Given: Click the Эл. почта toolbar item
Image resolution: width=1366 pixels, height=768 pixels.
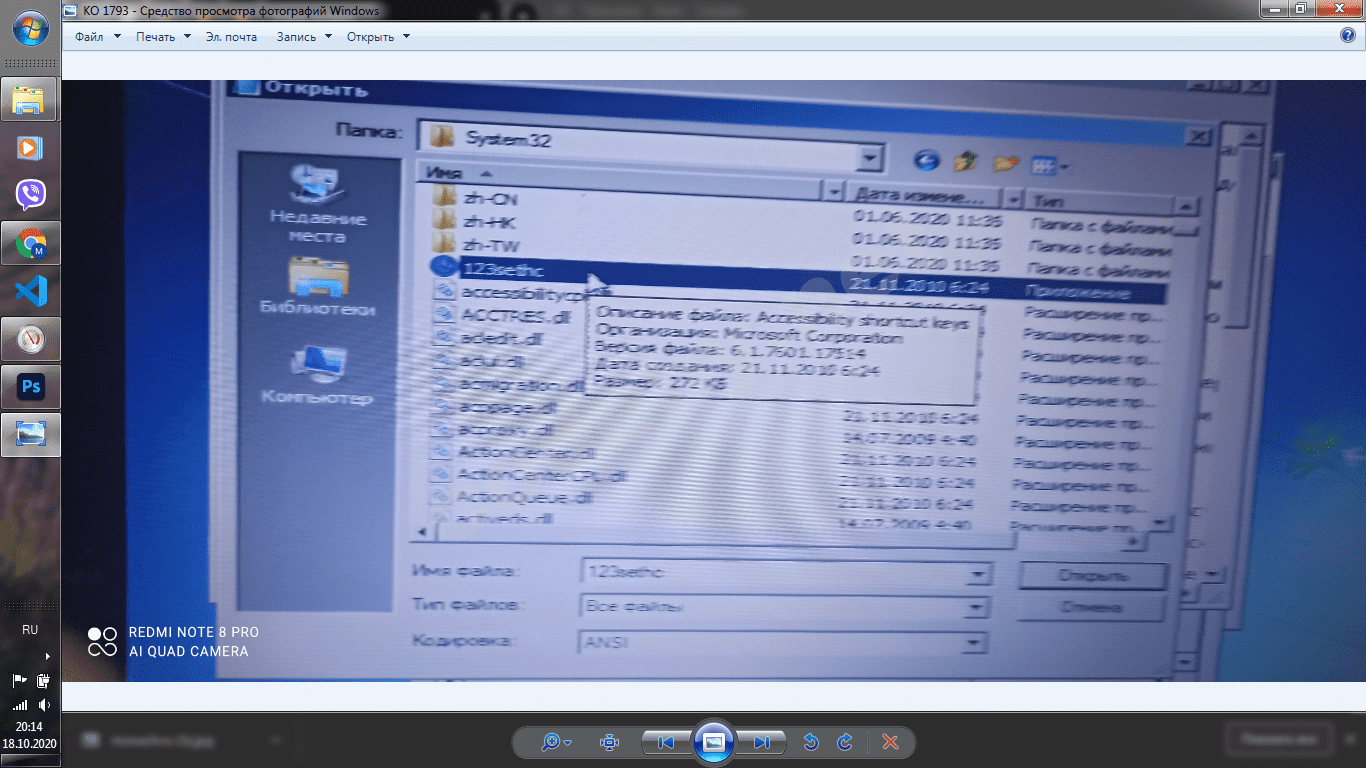Looking at the screenshot, I should (x=231, y=37).
